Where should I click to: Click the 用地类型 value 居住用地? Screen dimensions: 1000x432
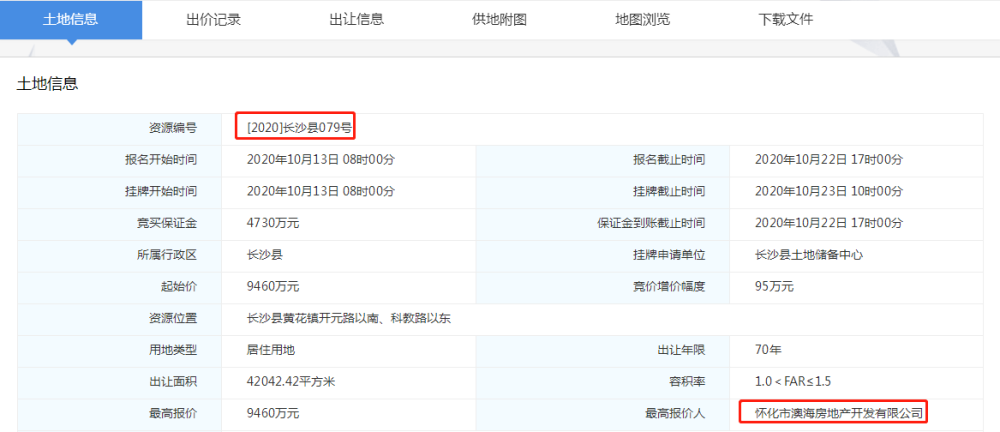pos(271,350)
